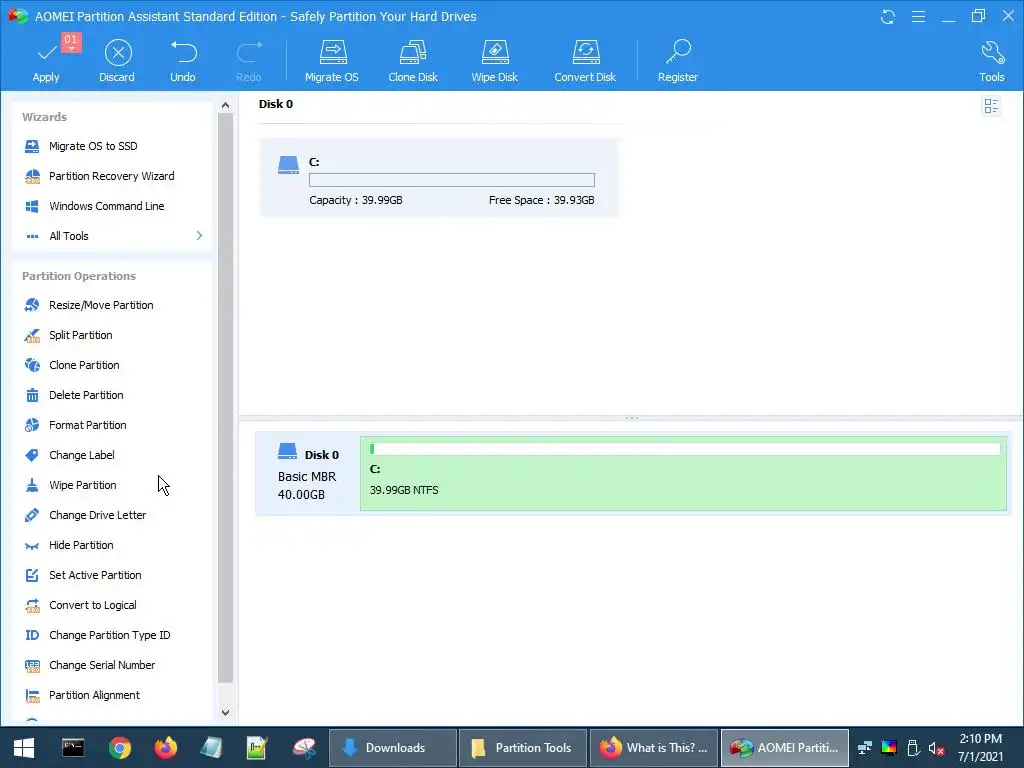Viewport: 1024px width, 768px height.
Task: Switch to 'What is This?' Firefox window
Action: [x=654, y=748]
